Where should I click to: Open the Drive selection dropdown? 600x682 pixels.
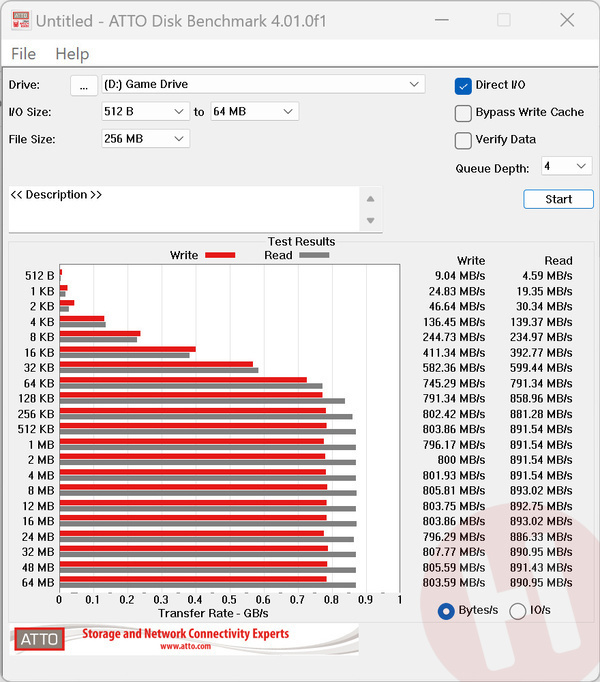point(264,85)
